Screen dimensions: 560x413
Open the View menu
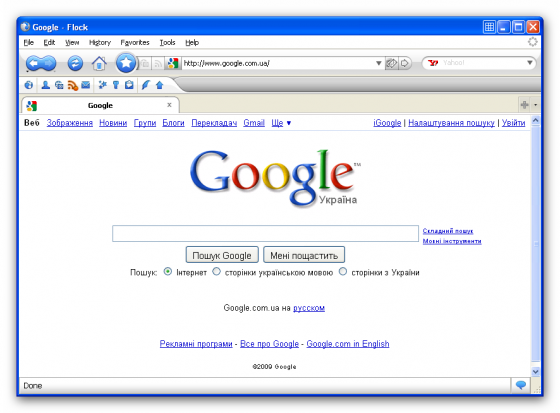[x=72, y=43]
